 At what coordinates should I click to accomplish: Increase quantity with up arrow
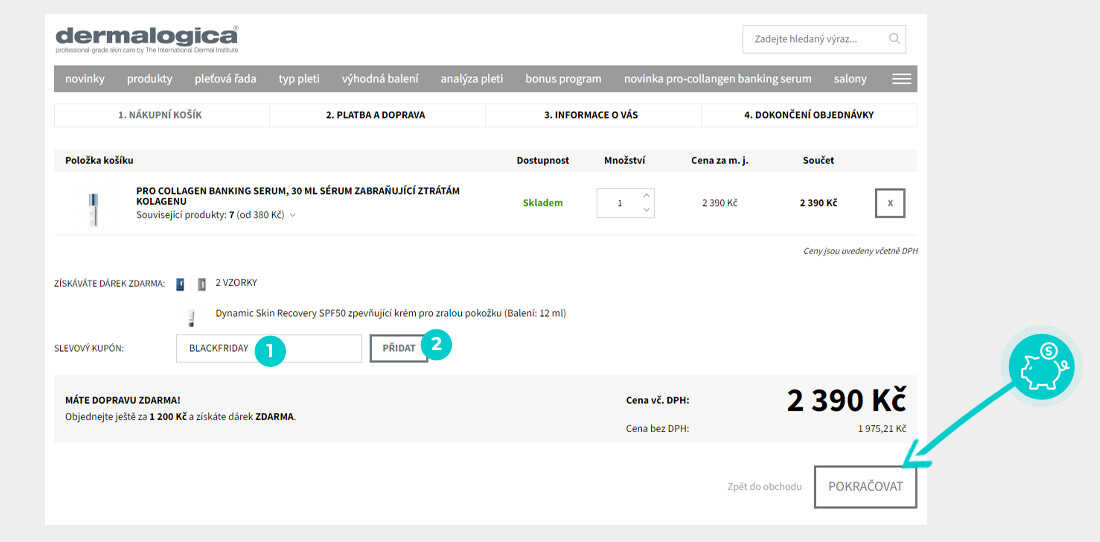click(646, 195)
